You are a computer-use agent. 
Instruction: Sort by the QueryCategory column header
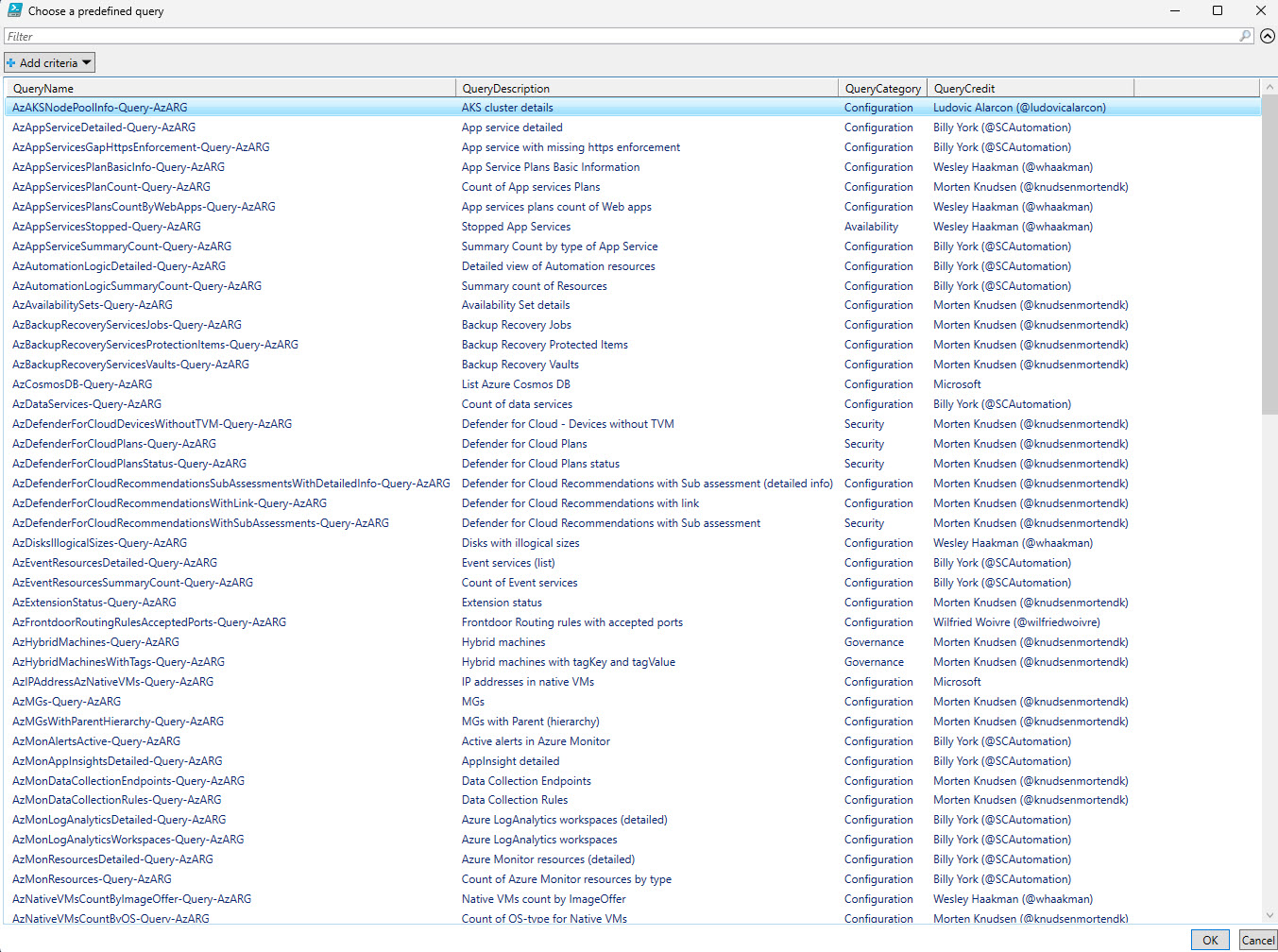coord(882,88)
